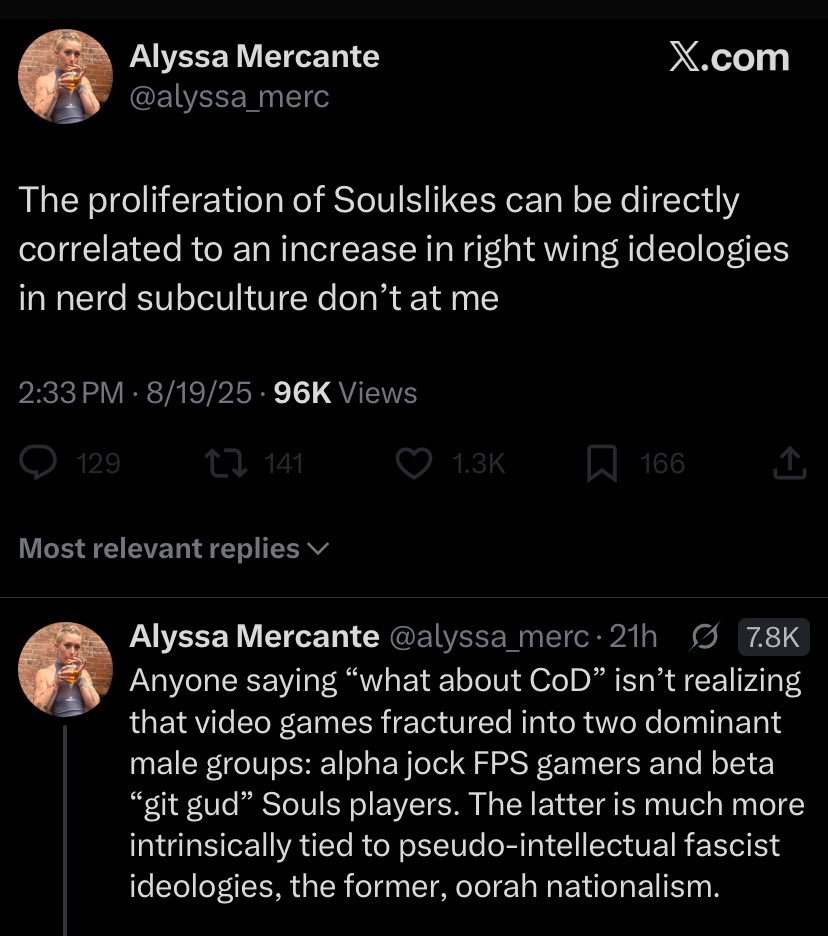Screen dimensions: 828x936
Task: Click the reply speech bubble icon
Action: [x=39, y=463]
